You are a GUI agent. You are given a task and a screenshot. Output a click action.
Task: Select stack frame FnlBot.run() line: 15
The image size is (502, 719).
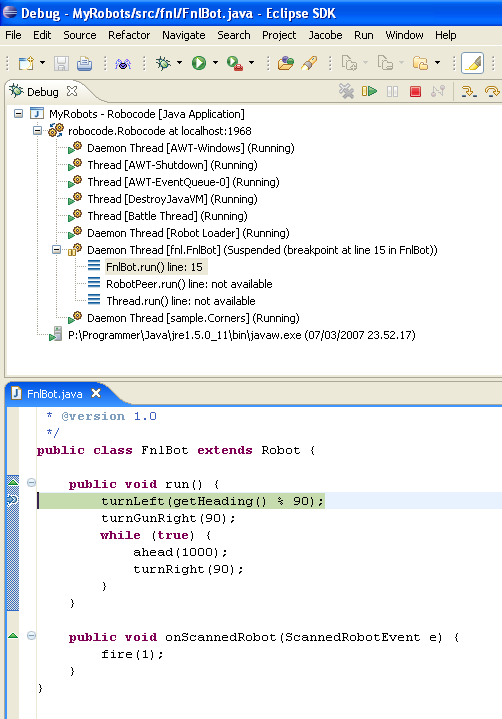(154, 267)
